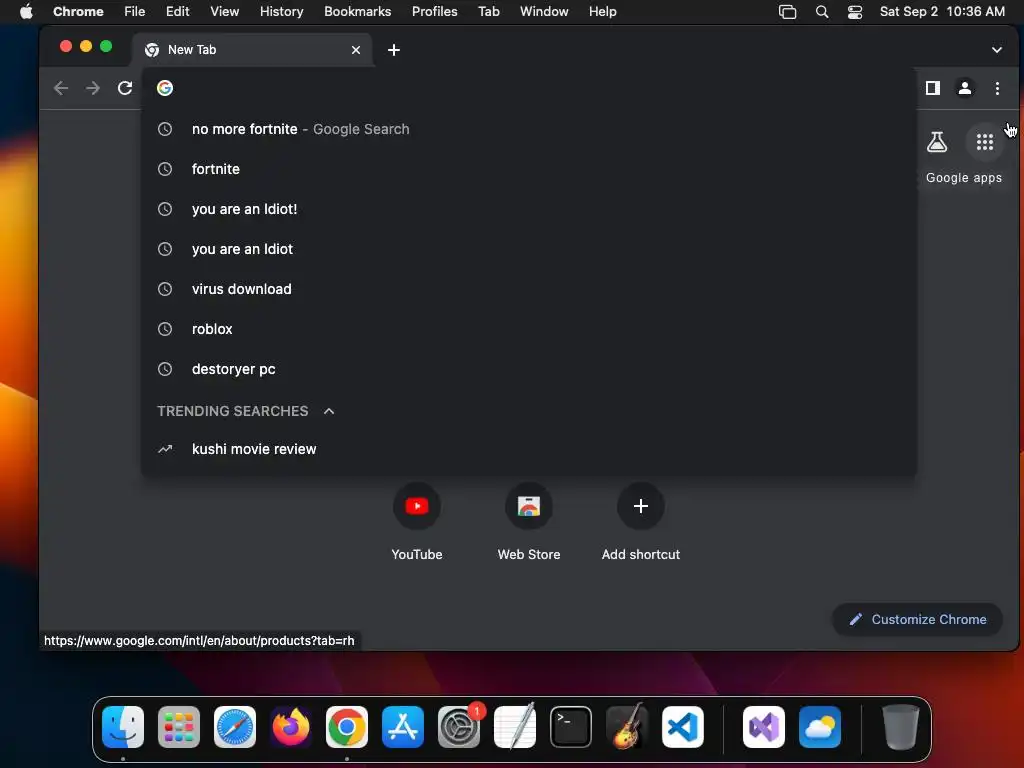Viewport: 1024px width, 768px height.
Task: Open Safari from the Dock
Action: click(x=235, y=727)
